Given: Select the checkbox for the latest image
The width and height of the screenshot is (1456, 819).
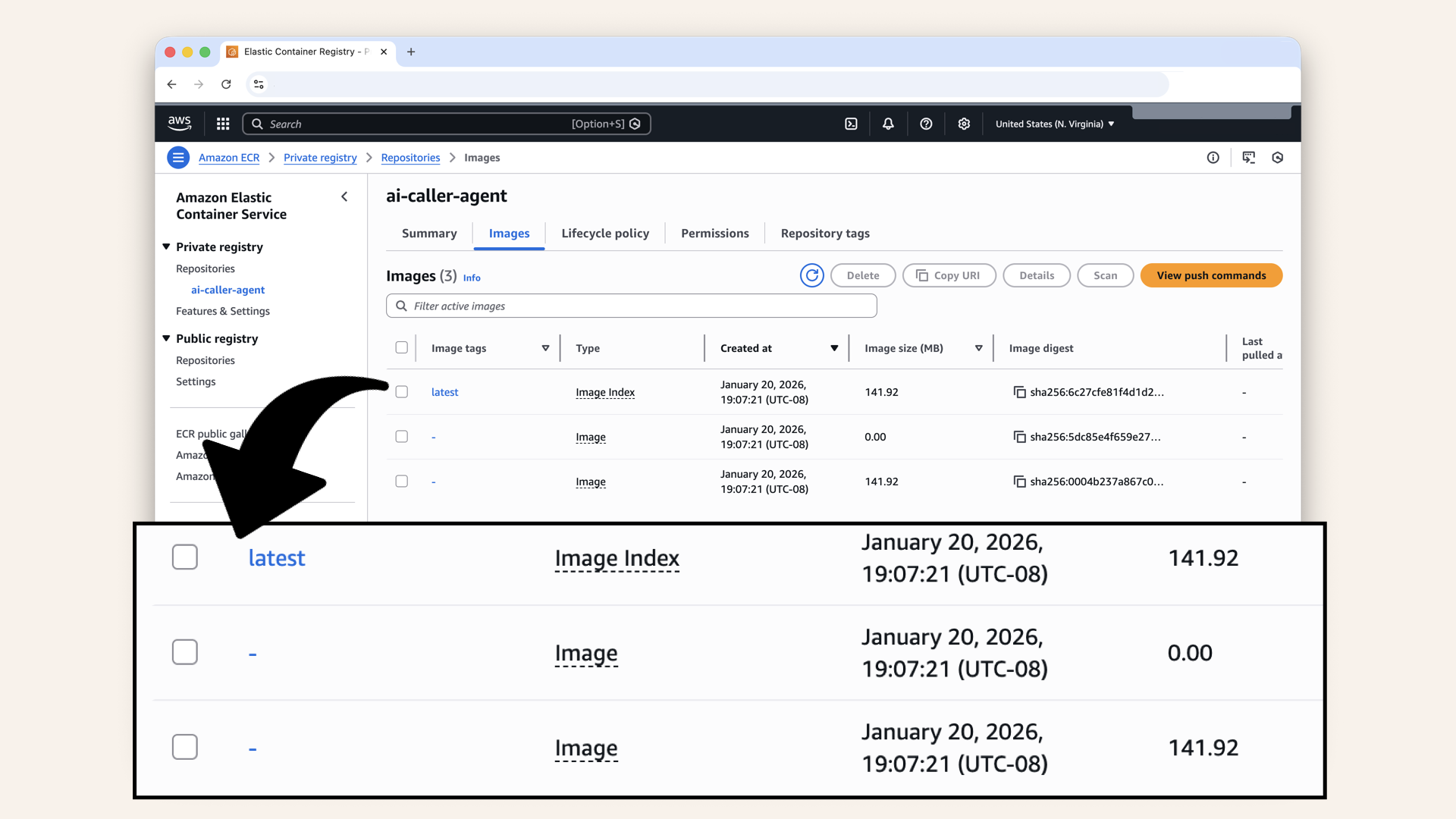Looking at the screenshot, I should click(402, 392).
